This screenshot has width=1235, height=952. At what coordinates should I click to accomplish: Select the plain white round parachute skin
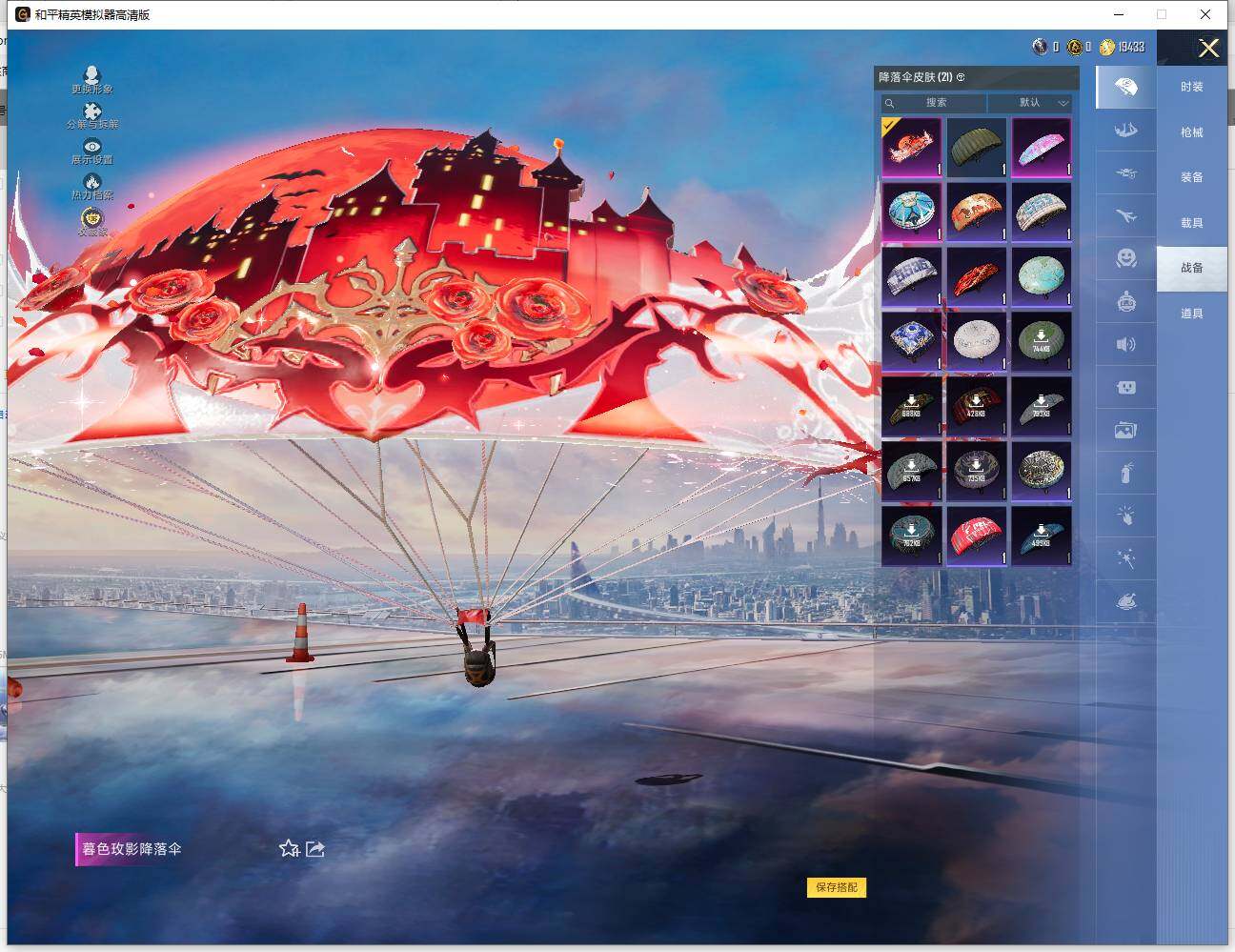[x=977, y=341]
